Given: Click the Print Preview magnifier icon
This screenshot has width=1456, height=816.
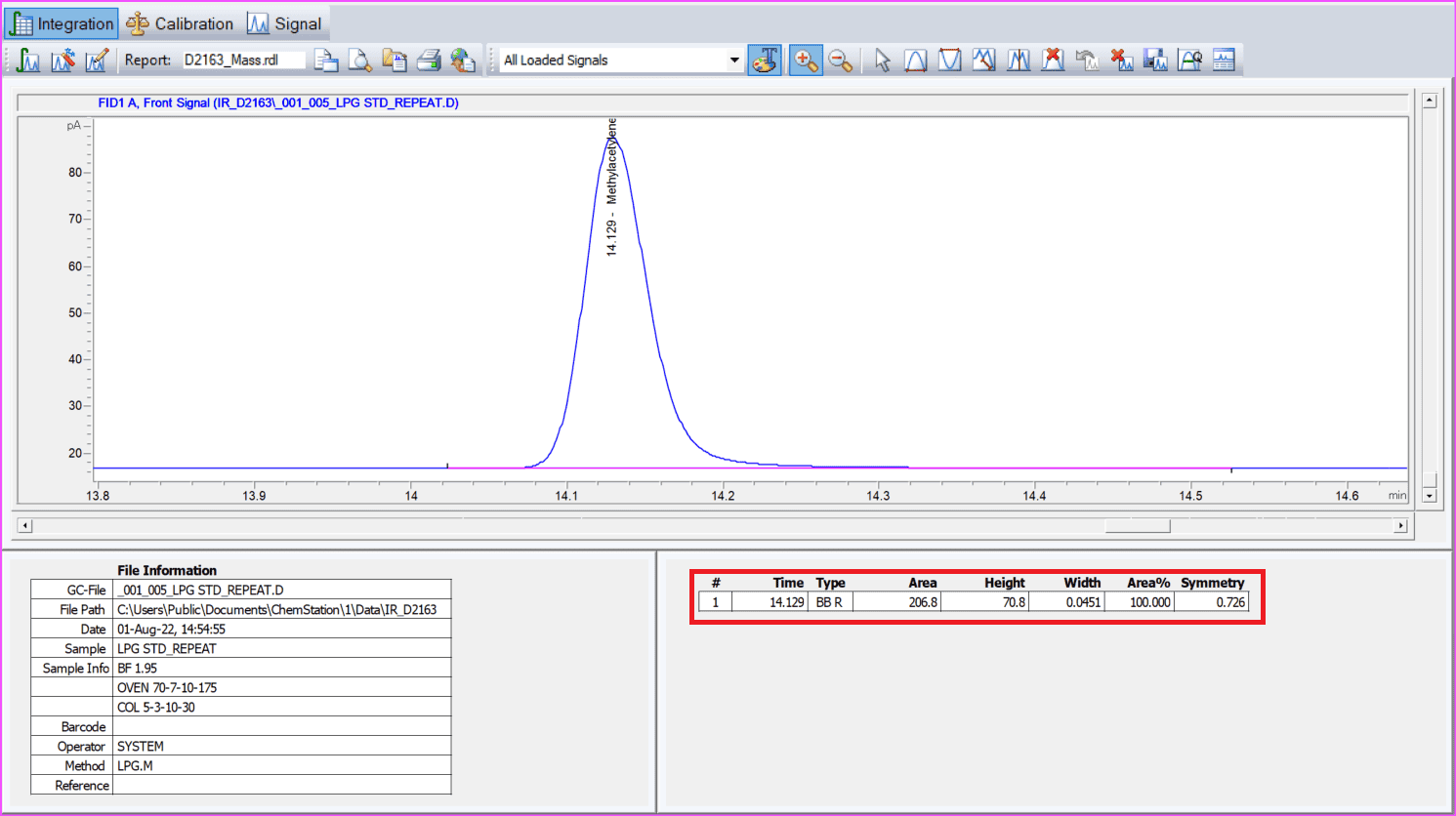Looking at the screenshot, I should click(360, 60).
